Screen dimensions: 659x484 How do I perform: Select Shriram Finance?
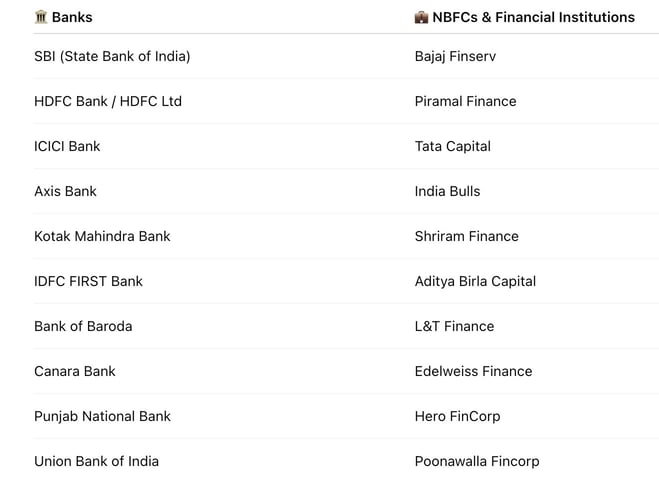pyautogui.click(x=467, y=236)
